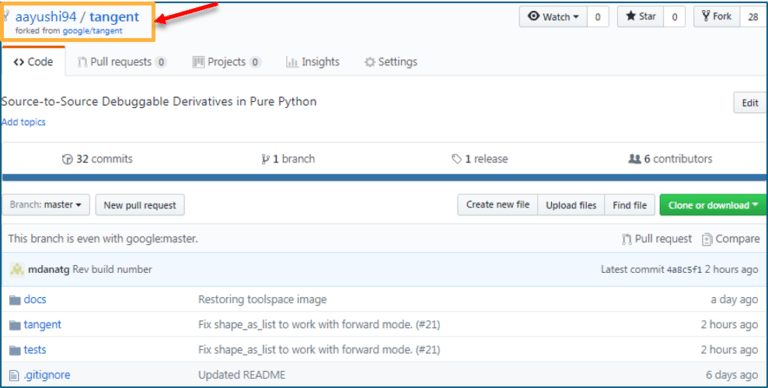Click the people icon beside contributors
The height and width of the screenshot is (388, 768).
point(635,159)
